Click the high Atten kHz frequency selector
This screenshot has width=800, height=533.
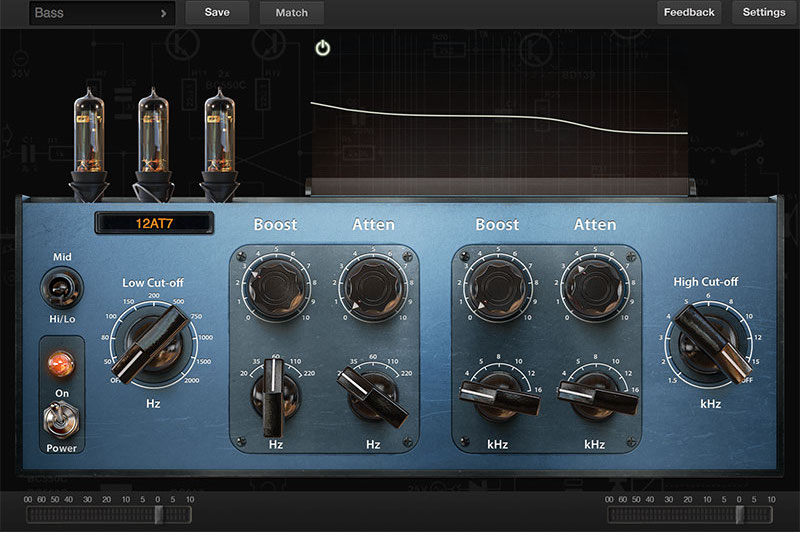(597, 398)
